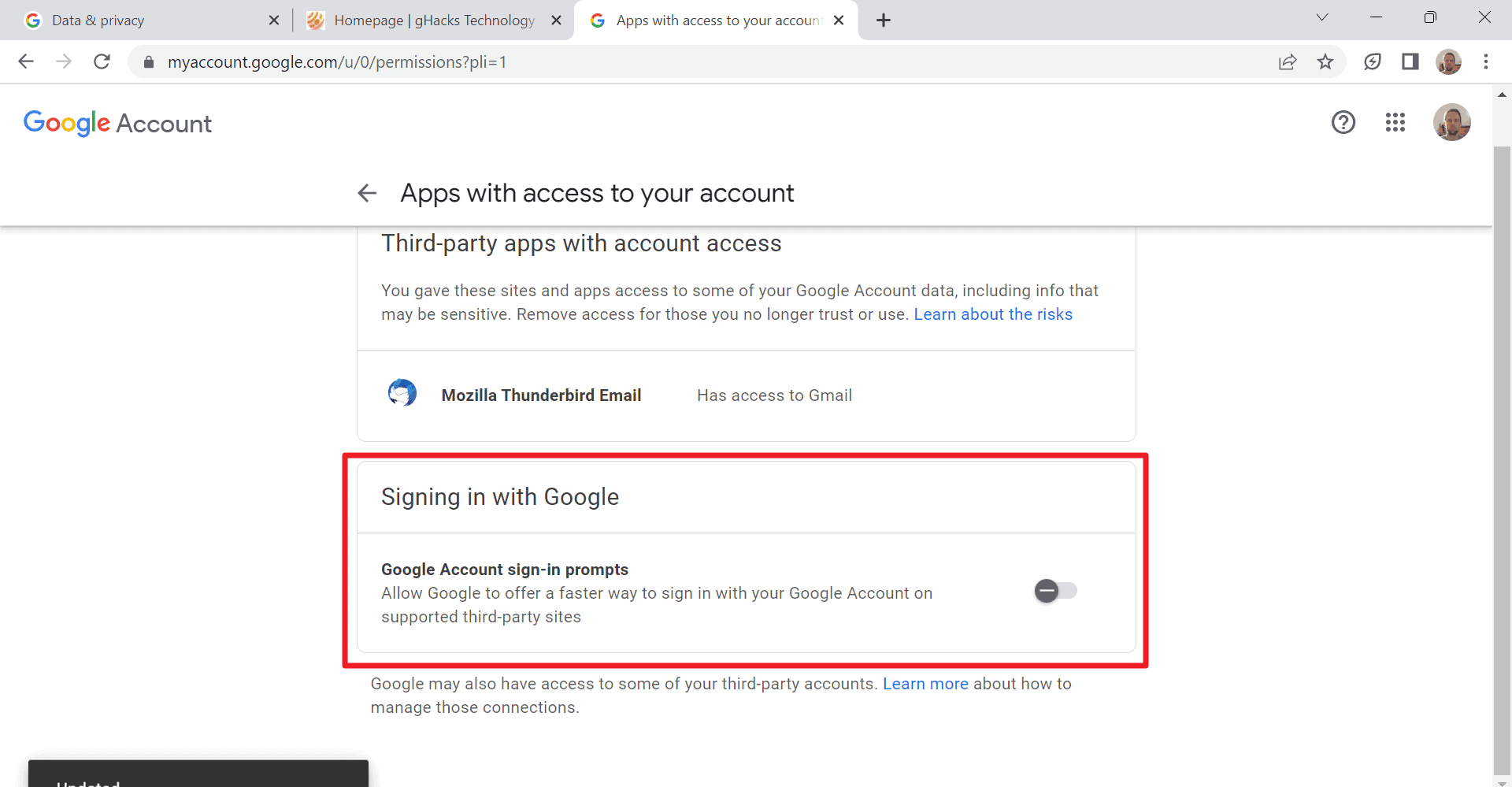Image resolution: width=1512 pixels, height=787 pixels.
Task: Open the share icon in the address bar
Action: click(x=1288, y=61)
